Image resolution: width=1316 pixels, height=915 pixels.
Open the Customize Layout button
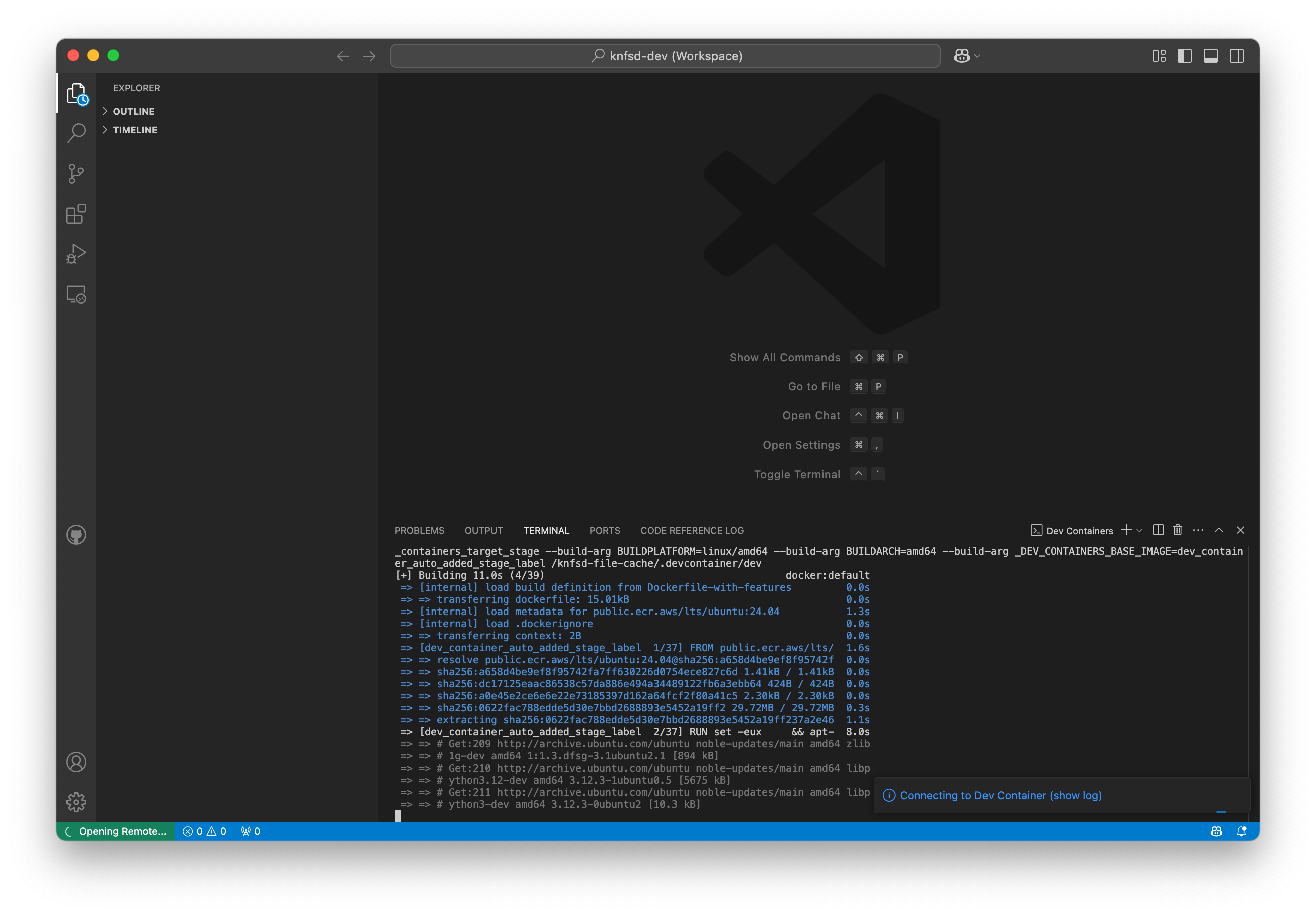(1159, 56)
